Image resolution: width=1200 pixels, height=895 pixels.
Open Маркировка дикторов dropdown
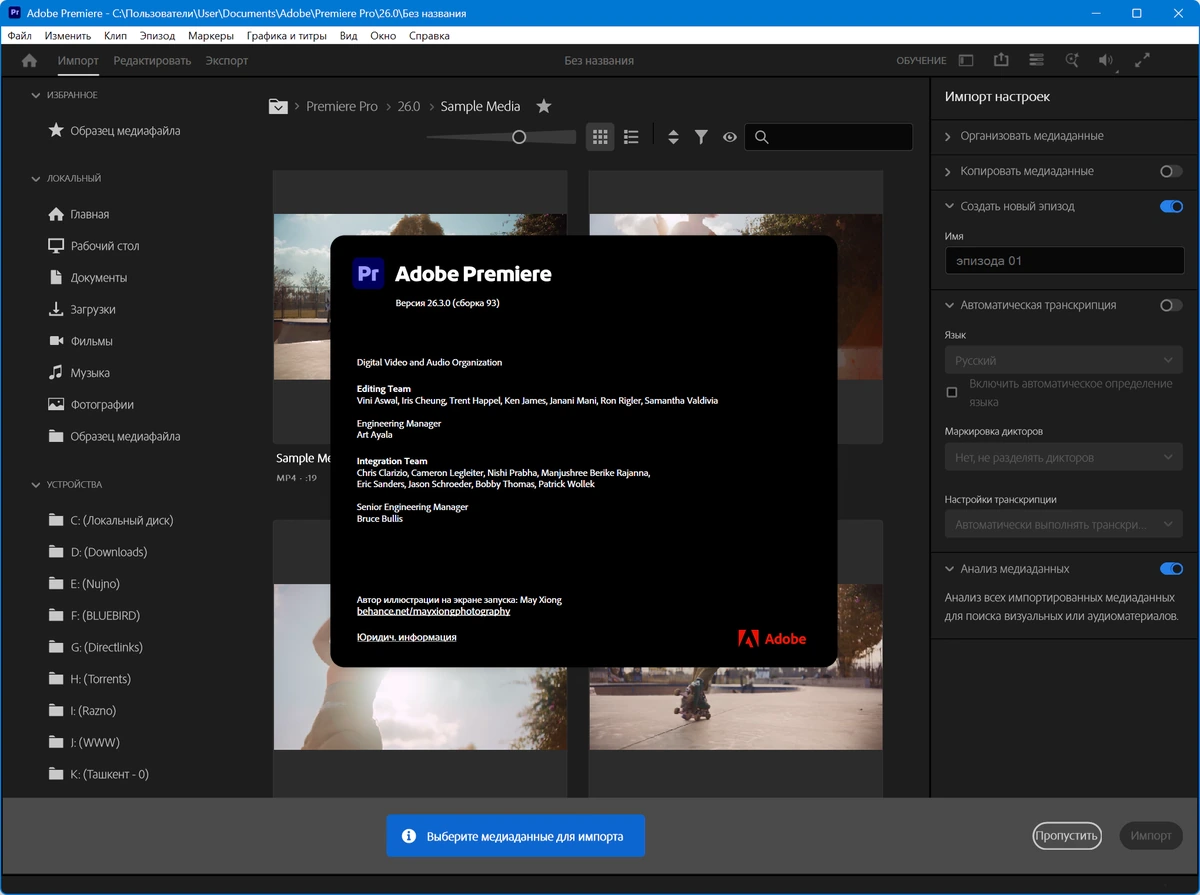[x=1064, y=457]
